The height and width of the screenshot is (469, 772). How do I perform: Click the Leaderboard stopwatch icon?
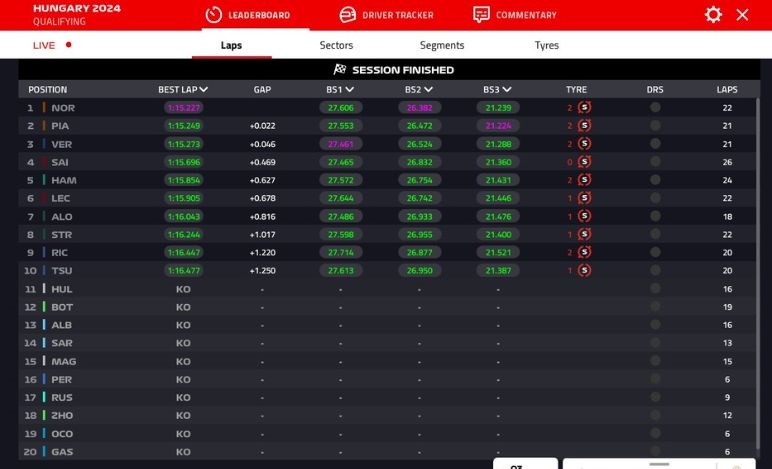(x=213, y=15)
